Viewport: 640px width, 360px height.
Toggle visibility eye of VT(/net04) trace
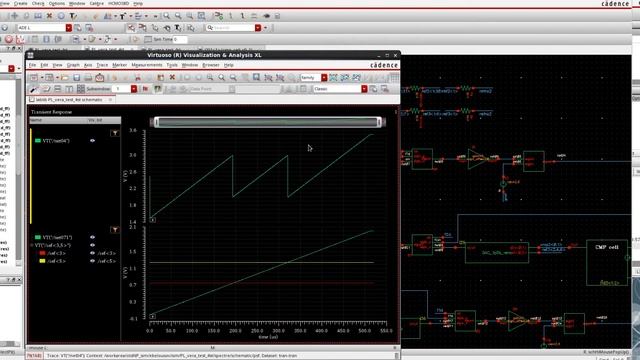tap(93, 140)
